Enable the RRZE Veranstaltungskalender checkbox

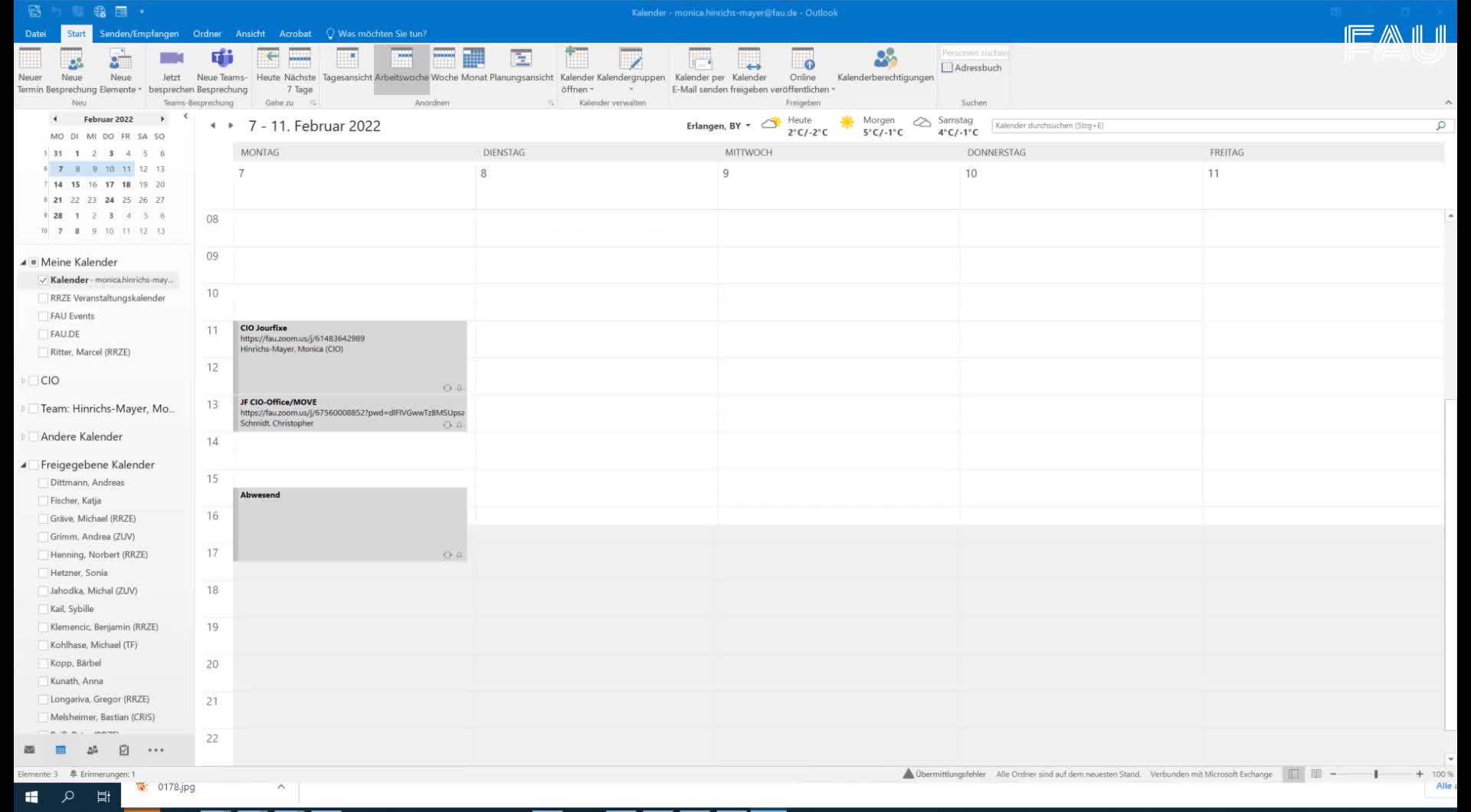click(44, 298)
